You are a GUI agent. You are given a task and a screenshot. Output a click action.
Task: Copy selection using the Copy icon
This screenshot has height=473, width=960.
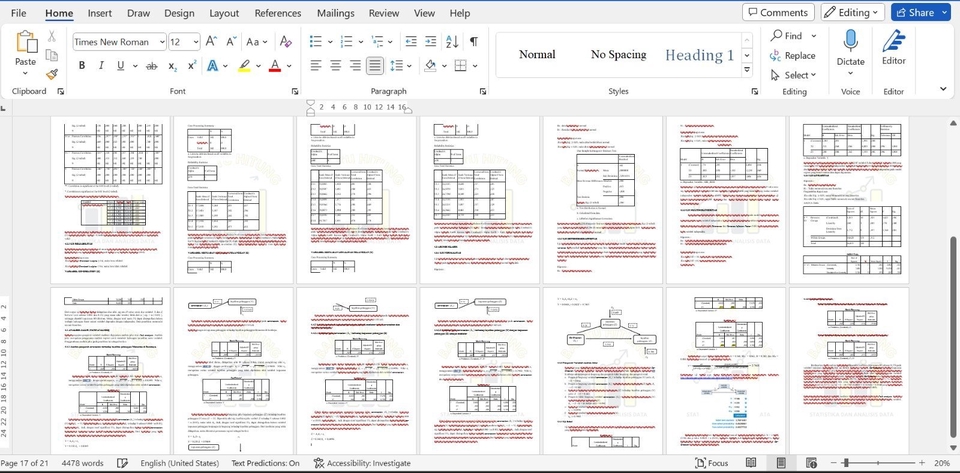click(x=52, y=56)
